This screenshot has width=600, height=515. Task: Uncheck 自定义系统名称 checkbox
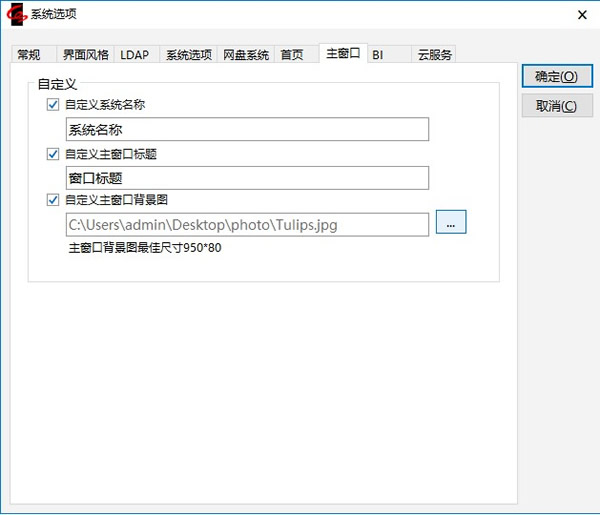tap(53, 105)
